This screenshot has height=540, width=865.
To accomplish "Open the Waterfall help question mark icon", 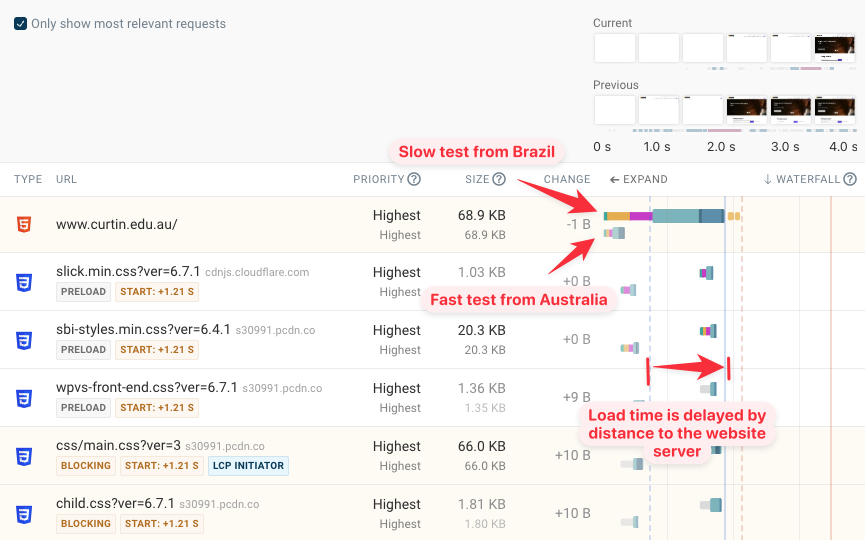I will pos(850,179).
